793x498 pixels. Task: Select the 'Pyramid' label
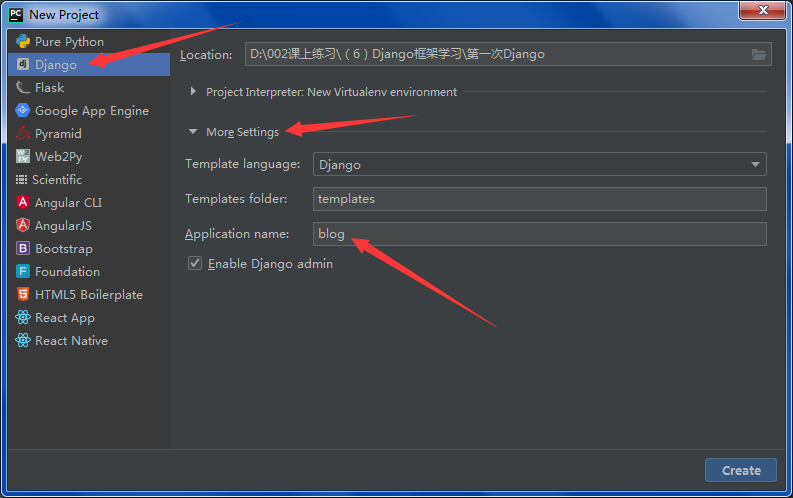coord(58,133)
